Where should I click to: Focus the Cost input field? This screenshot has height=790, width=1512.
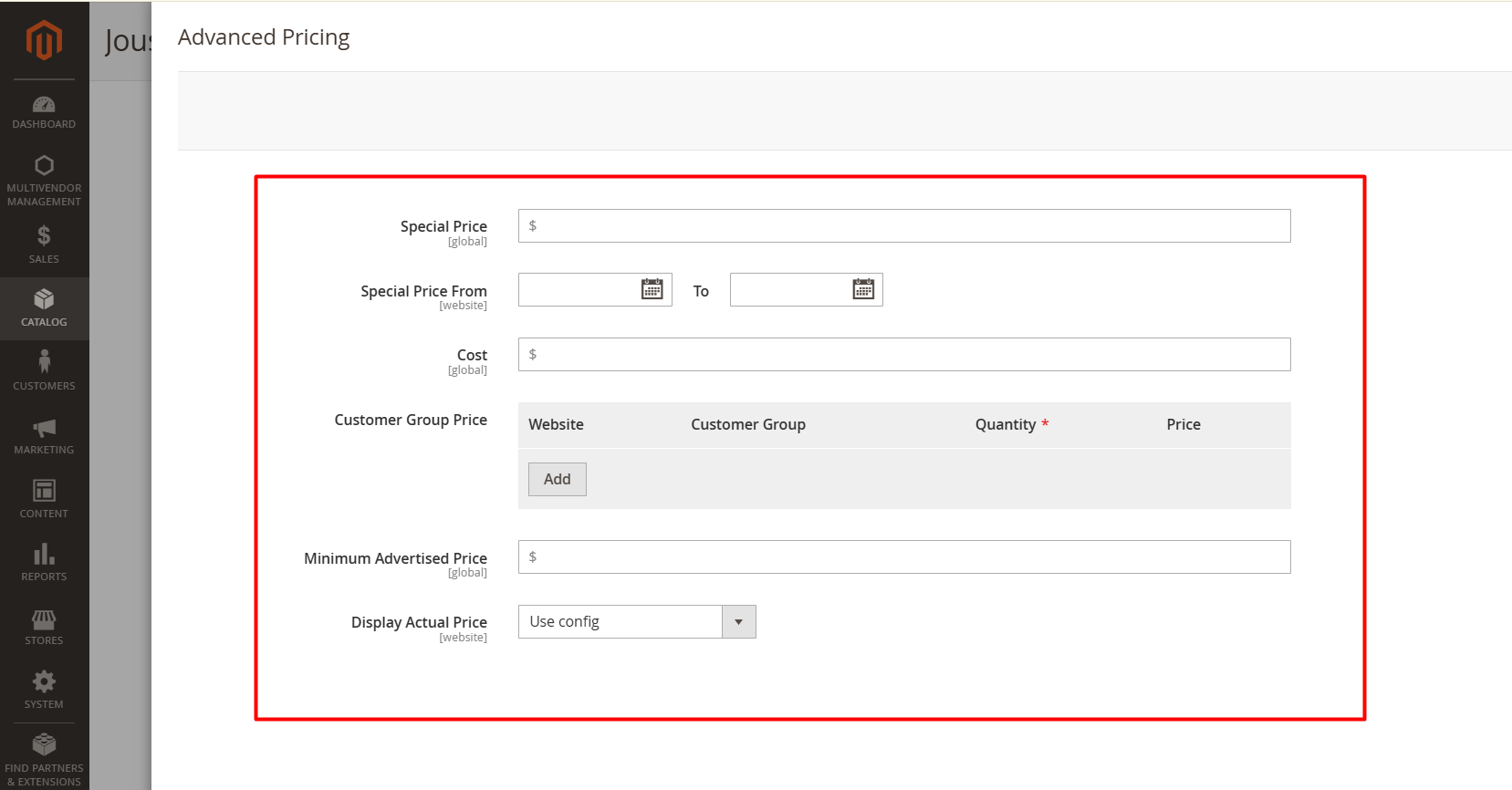[904, 355]
